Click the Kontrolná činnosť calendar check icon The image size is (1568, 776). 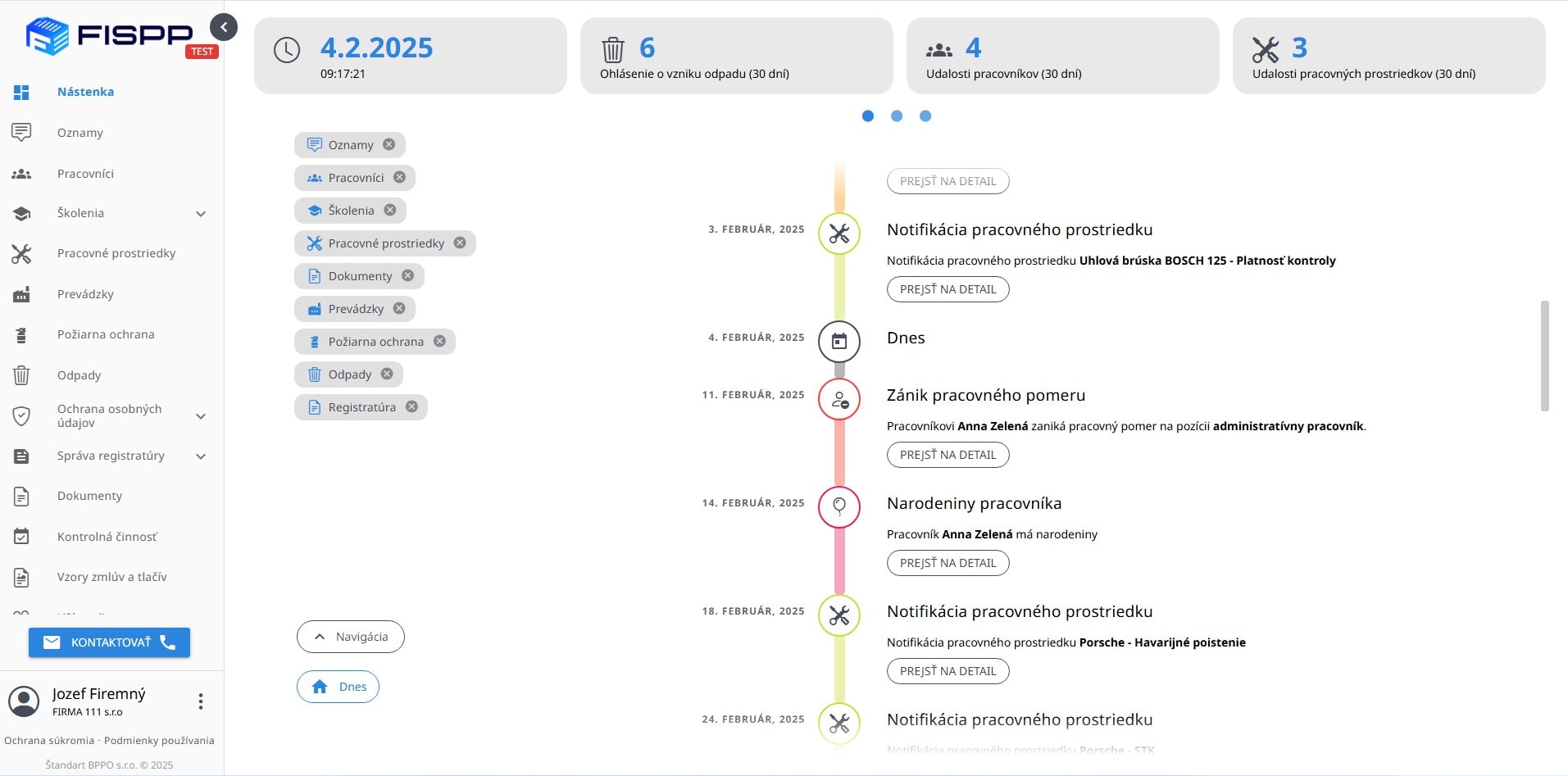pyautogui.click(x=22, y=537)
